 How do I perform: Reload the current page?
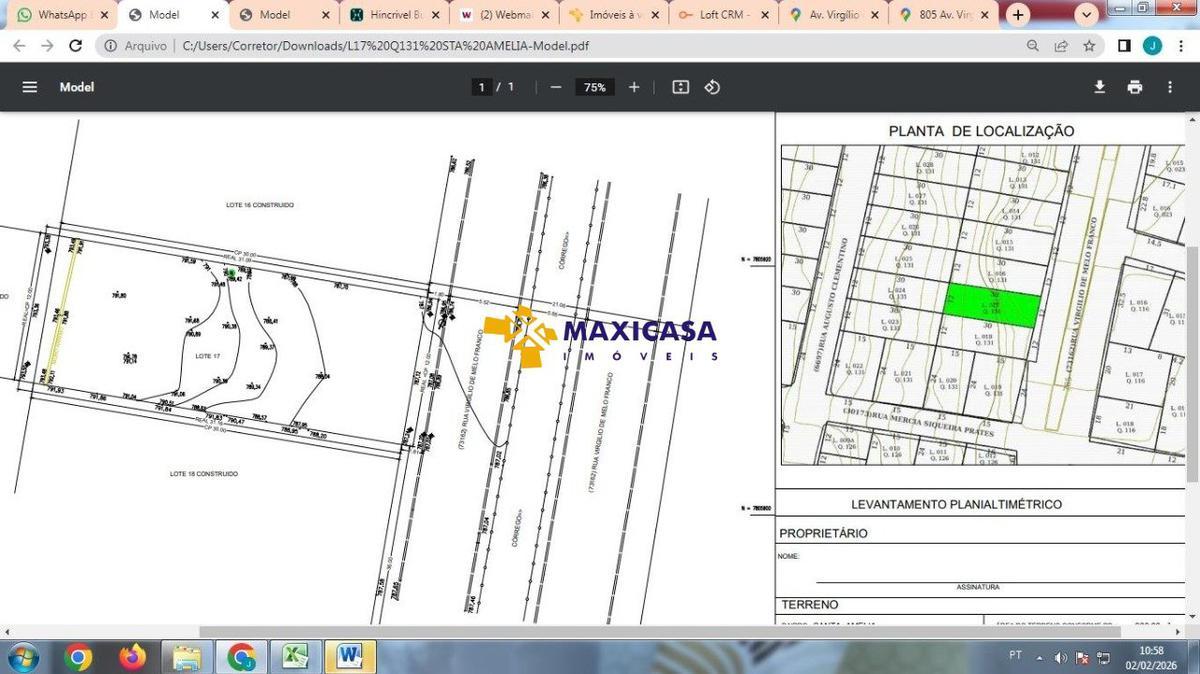pyautogui.click(x=75, y=46)
